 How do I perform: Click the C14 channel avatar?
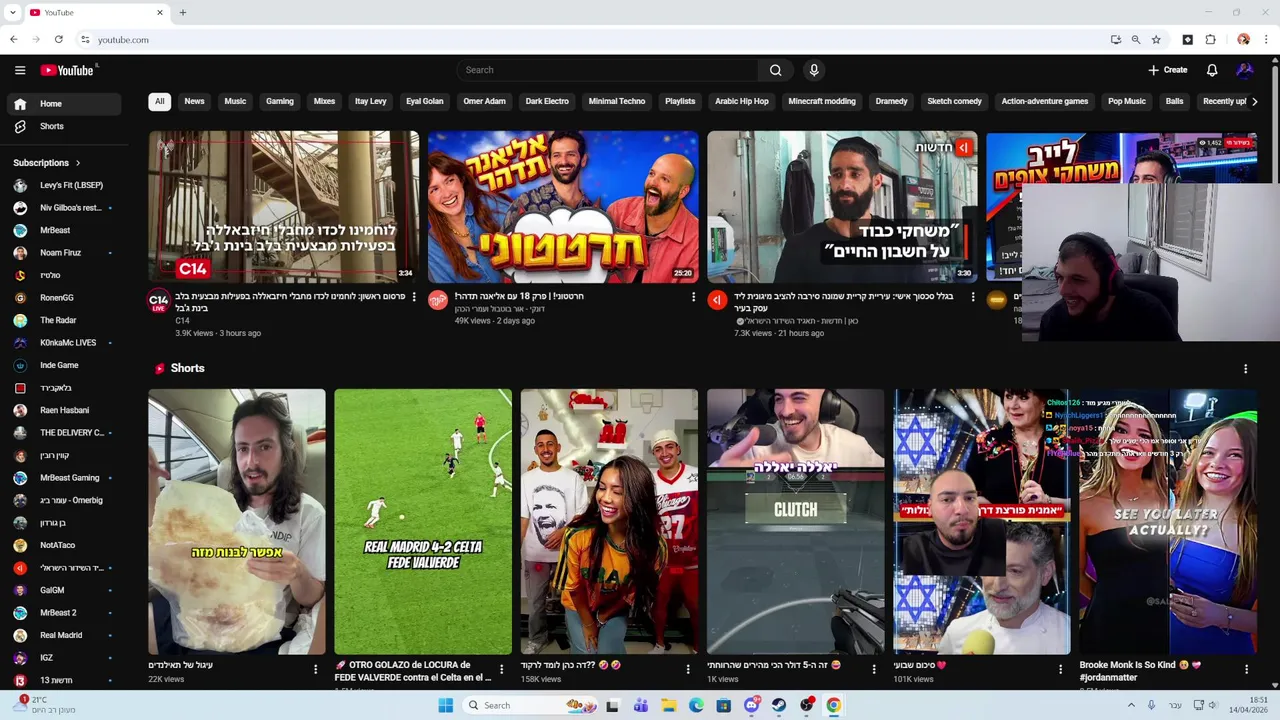pos(159,301)
